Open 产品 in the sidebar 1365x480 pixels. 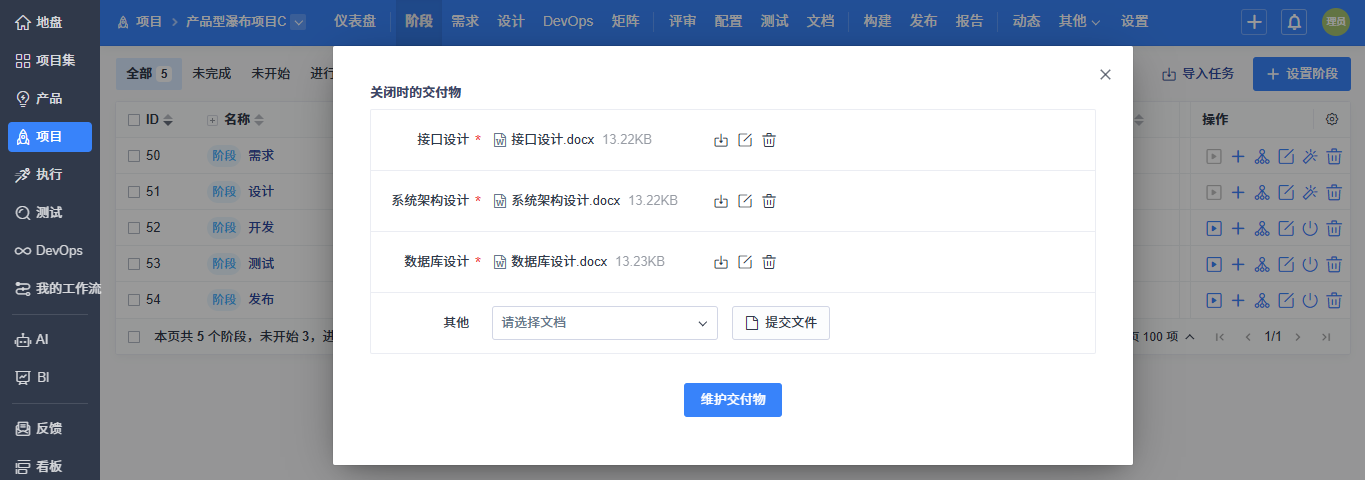point(50,99)
